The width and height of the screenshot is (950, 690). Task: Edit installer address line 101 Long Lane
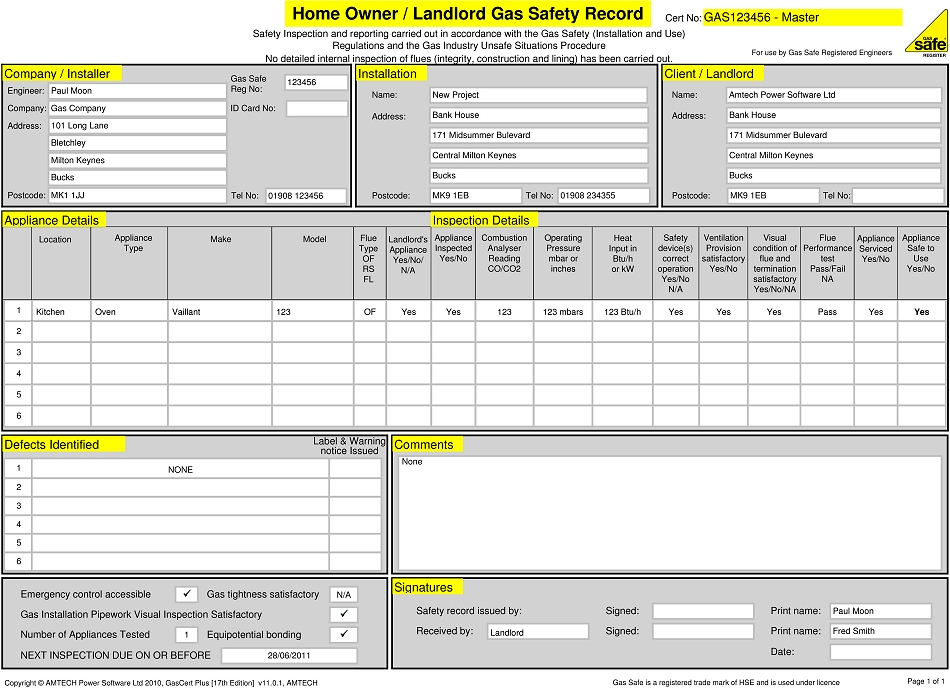point(138,126)
